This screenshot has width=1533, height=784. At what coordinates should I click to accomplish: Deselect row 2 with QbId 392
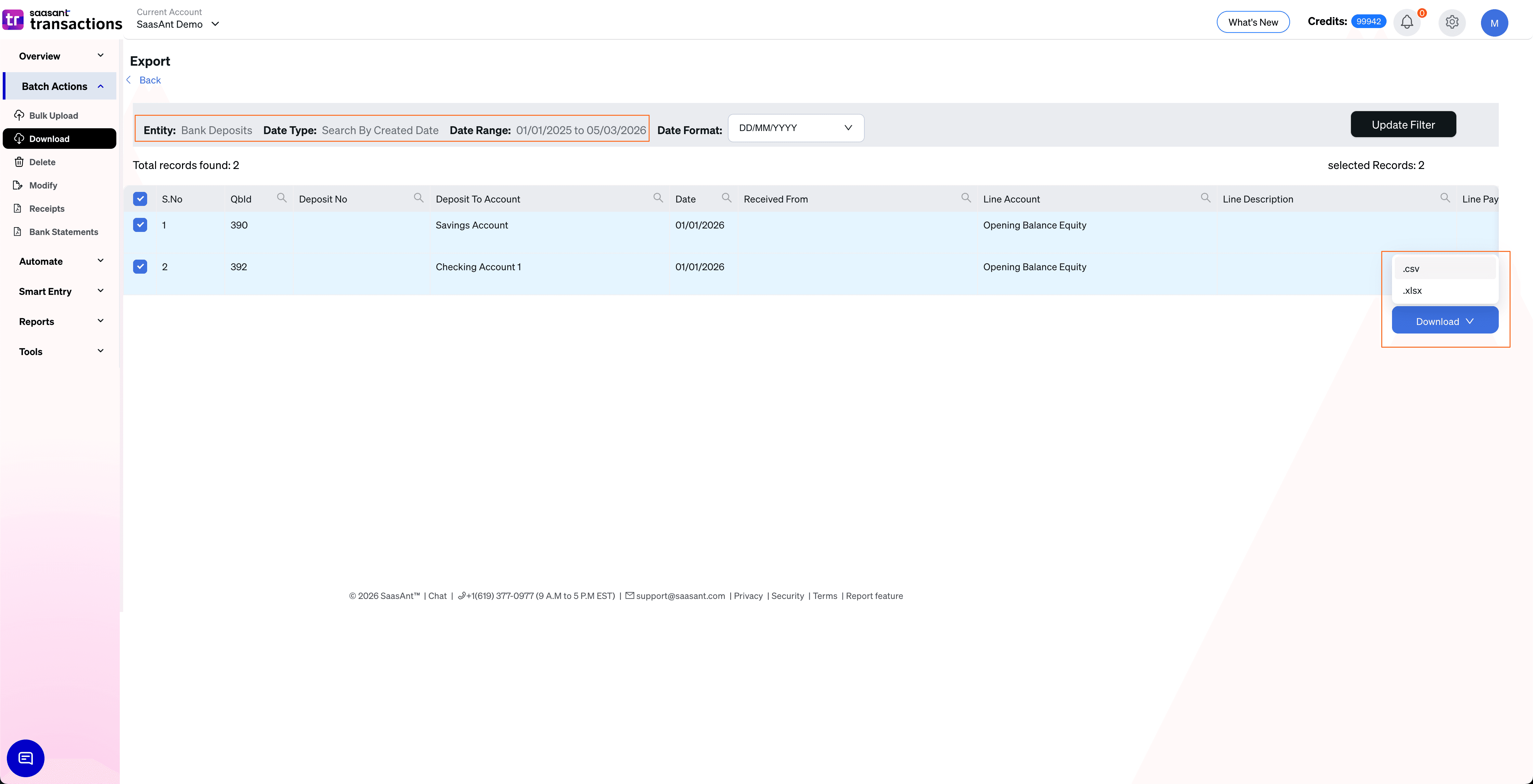(x=140, y=266)
